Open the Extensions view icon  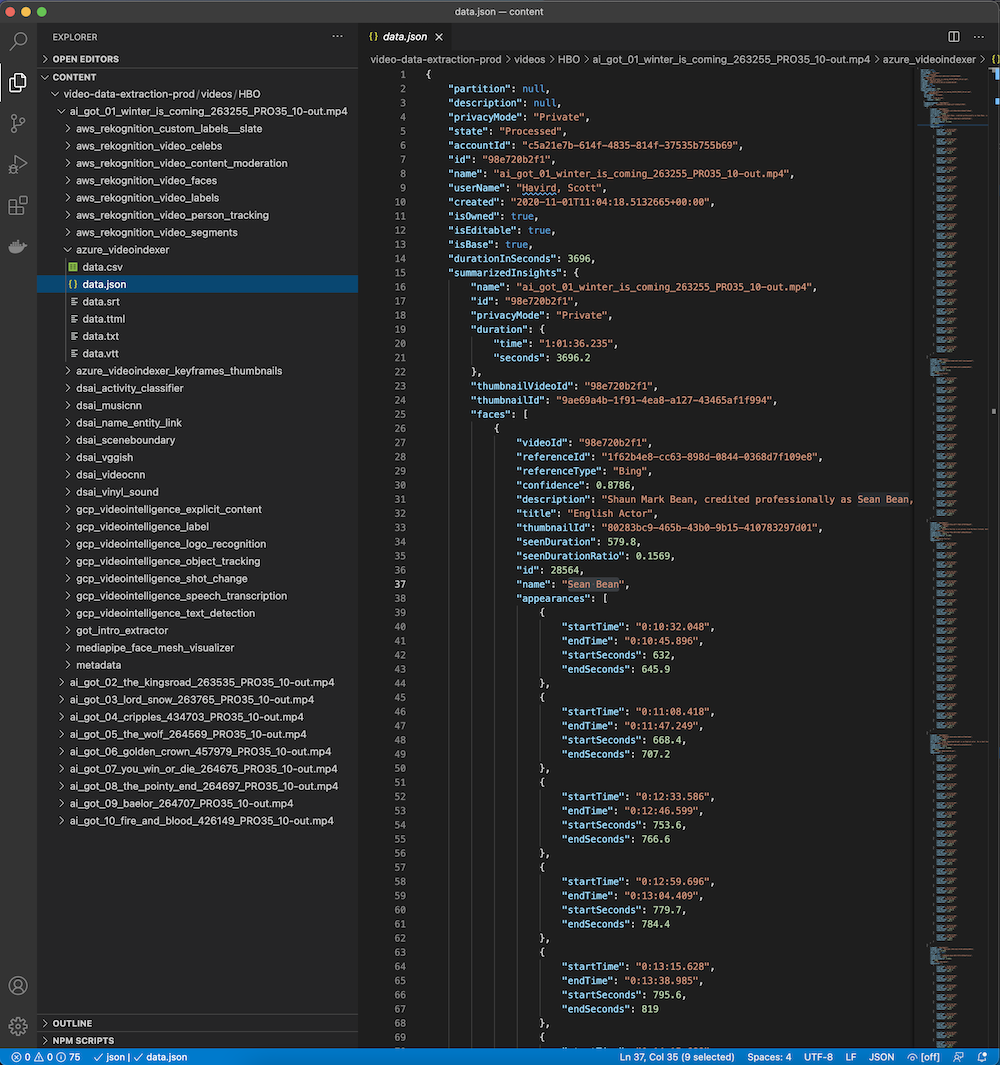(x=18, y=205)
